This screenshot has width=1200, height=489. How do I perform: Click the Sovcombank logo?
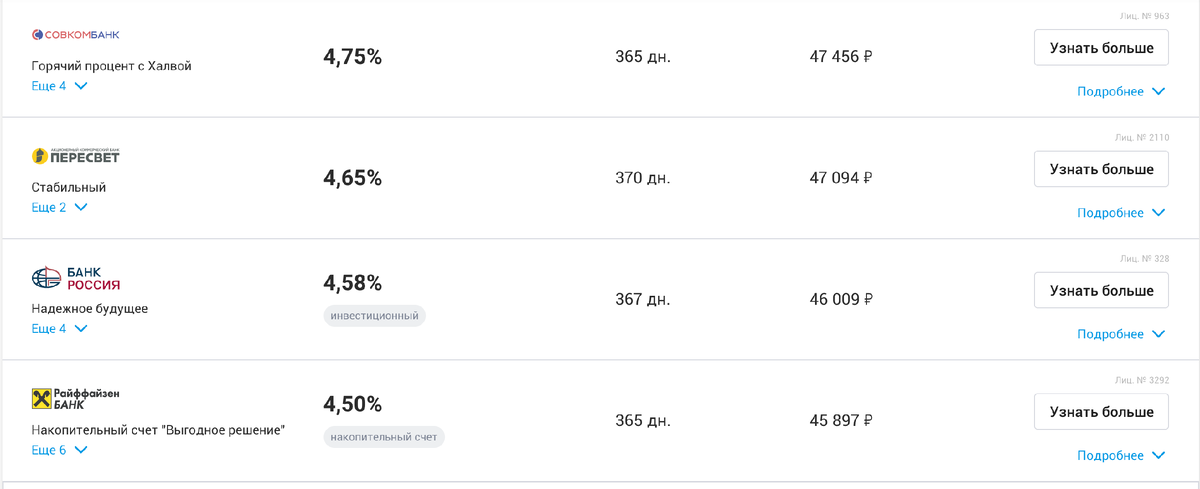[x=76, y=35]
